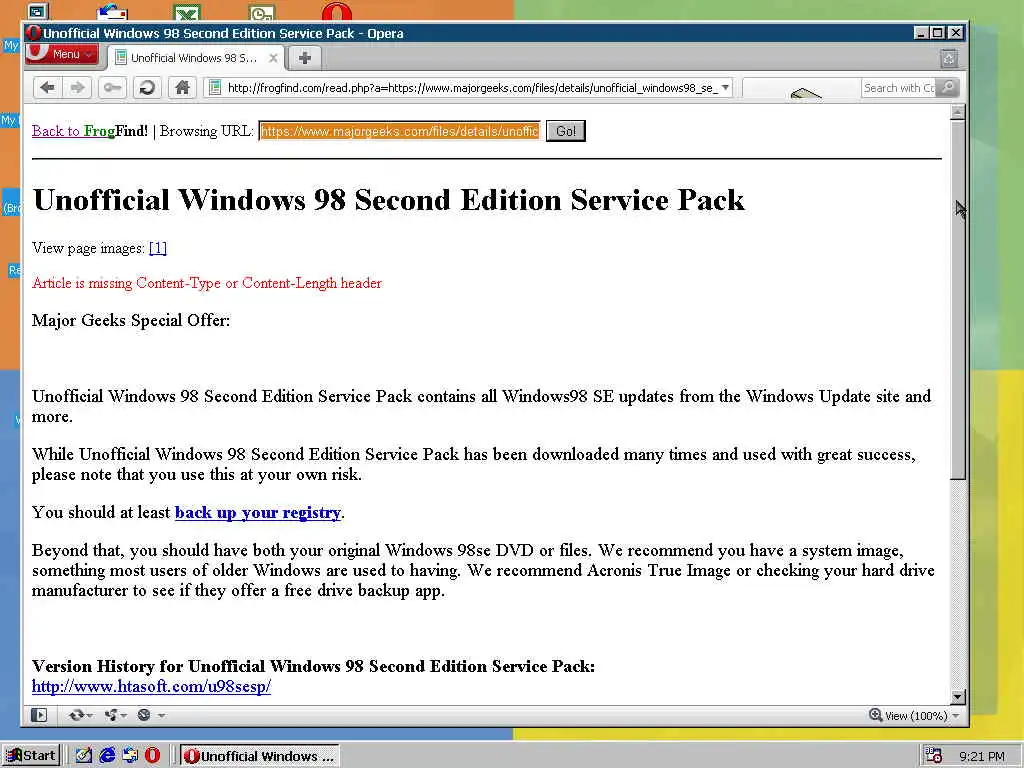Open a new tab with the plus button

coord(304,58)
